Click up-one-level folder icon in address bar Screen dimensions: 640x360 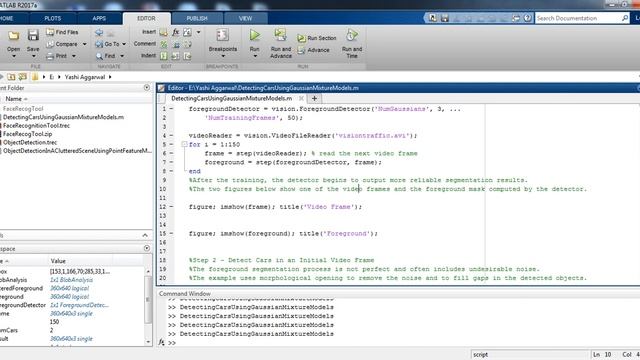(11, 77)
